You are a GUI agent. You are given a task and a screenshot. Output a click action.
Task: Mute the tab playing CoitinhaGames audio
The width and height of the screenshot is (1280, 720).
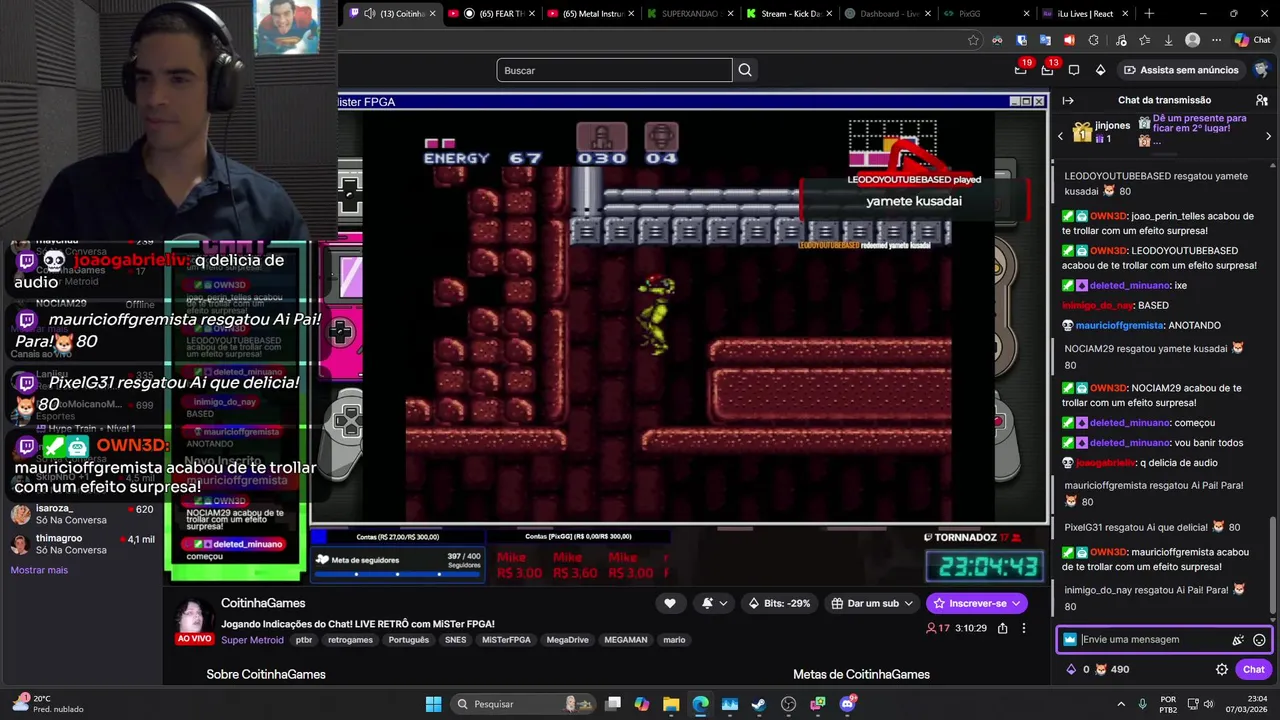370,13
